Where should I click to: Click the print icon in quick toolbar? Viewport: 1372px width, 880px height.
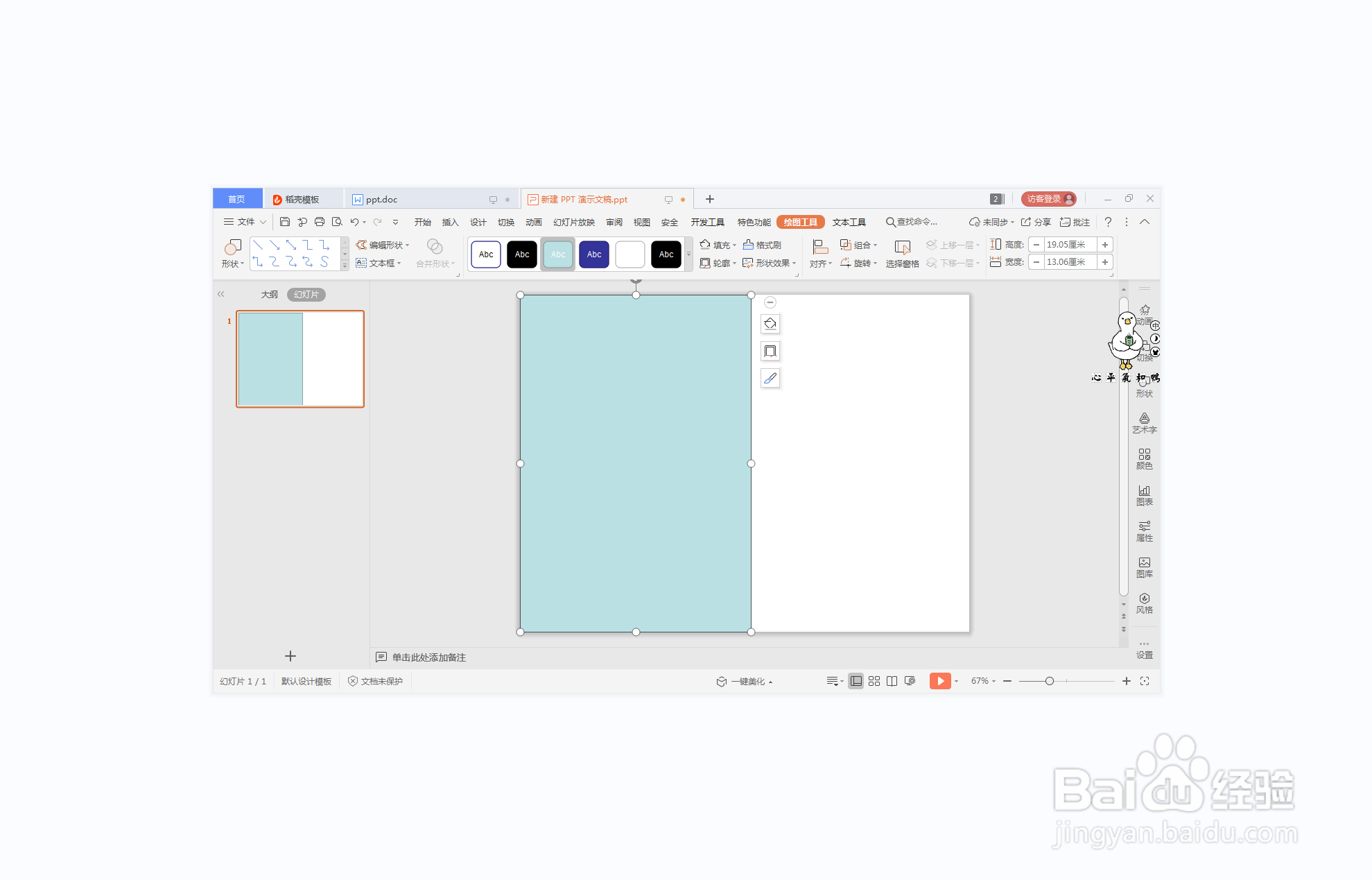pos(320,222)
